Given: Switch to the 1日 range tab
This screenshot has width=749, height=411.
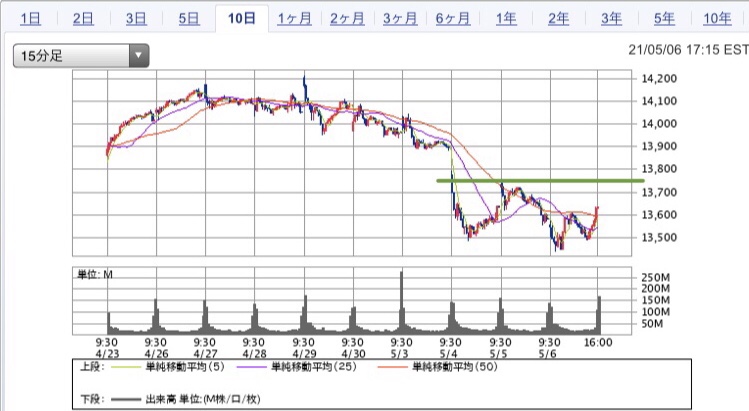Looking at the screenshot, I should click(x=30, y=19).
